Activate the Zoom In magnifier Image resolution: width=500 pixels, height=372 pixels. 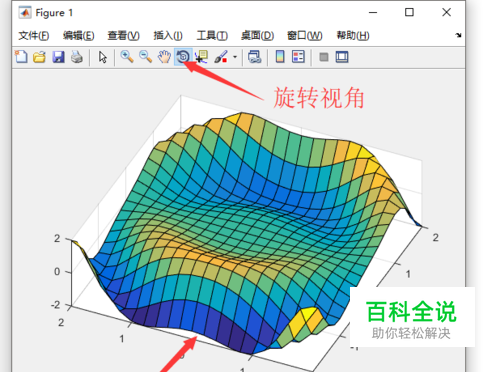(127, 57)
